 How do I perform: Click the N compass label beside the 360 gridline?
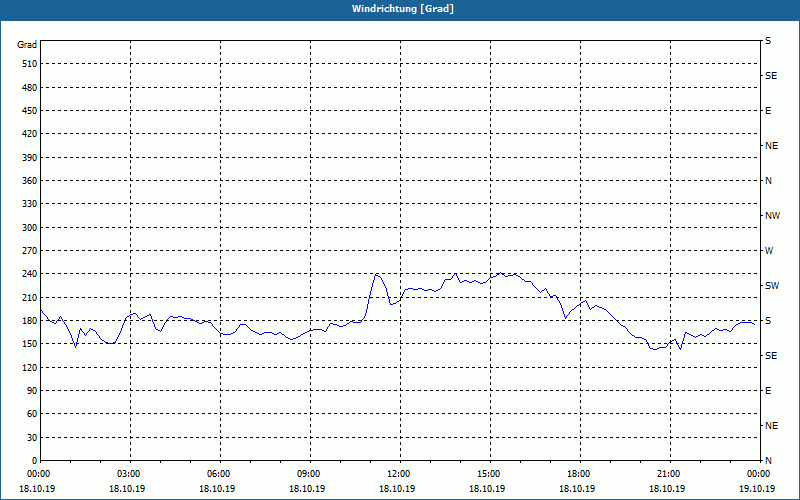coord(768,181)
